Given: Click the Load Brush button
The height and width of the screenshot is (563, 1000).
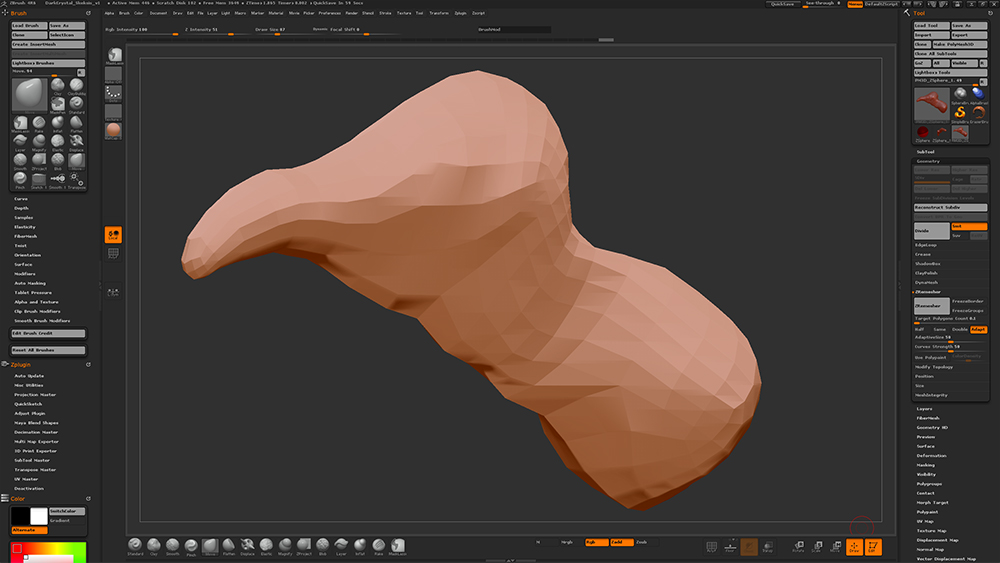Looking at the screenshot, I should pos(29,26).
